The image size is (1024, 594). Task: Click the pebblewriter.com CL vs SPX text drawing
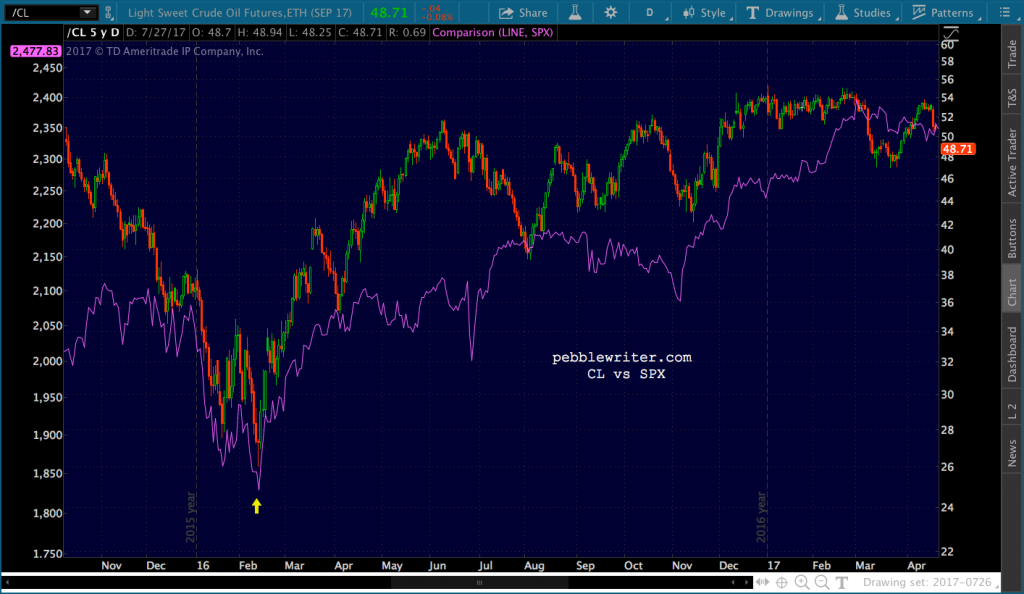point(622,366)
